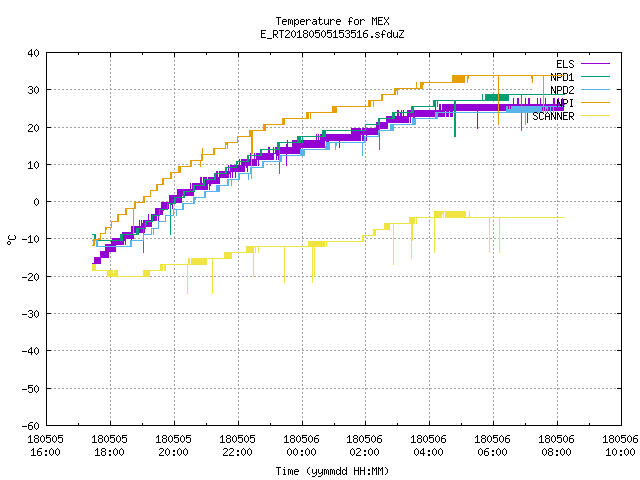Click the y-axis label 40
Screen dimensions: 640x480
(x=33, y=53)
